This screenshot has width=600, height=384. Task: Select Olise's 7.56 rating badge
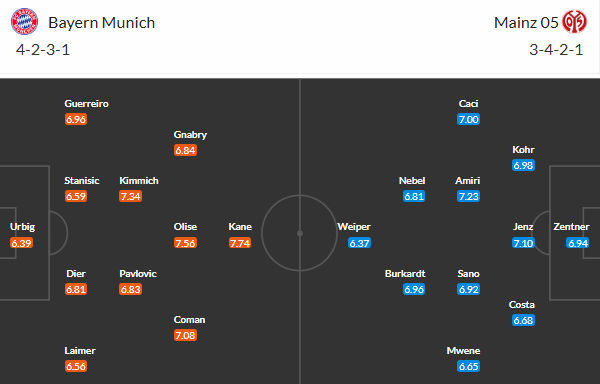[185, 243]
